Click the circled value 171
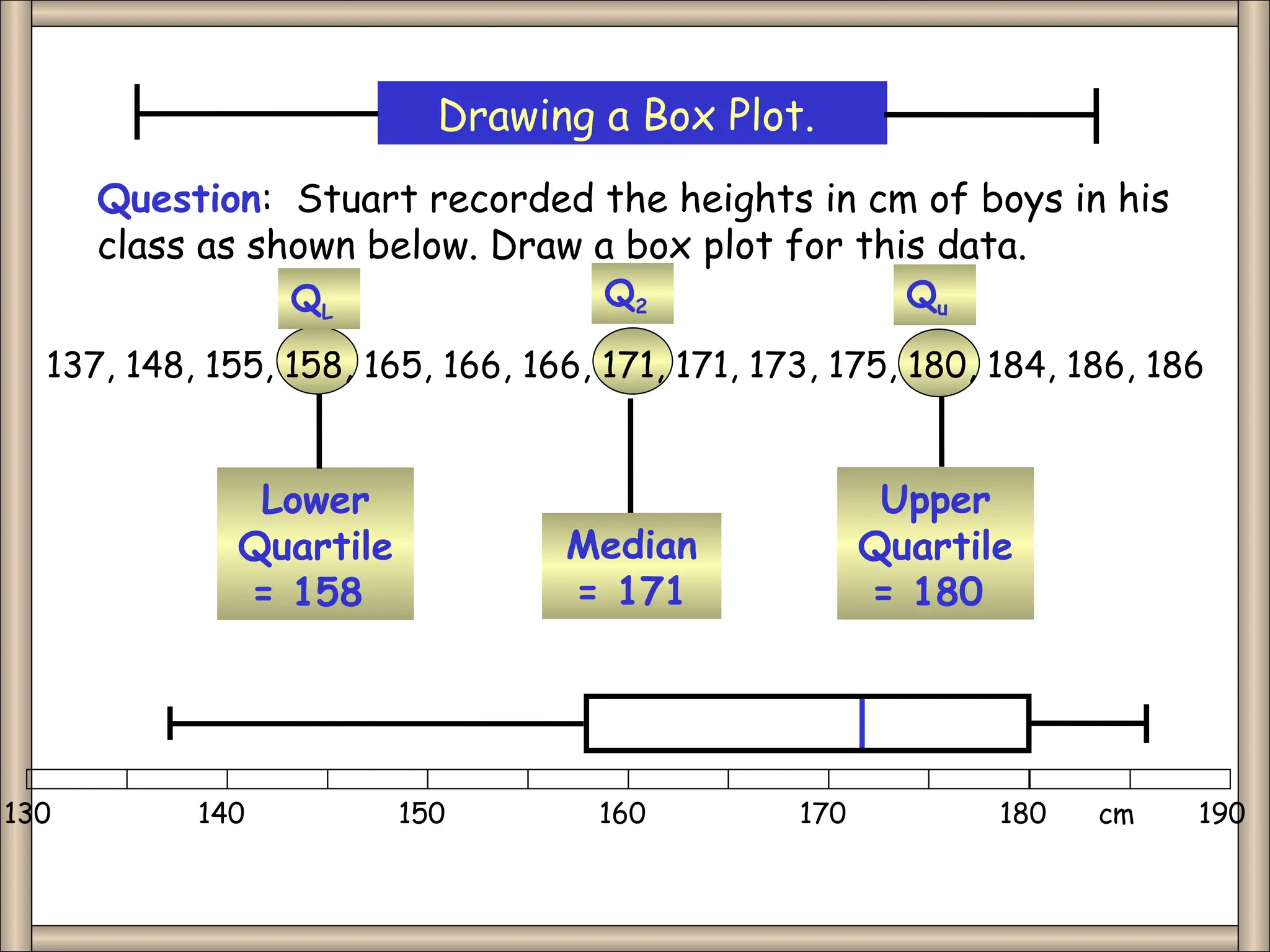This screenshot has width=1270, height=952. click(x=632, y=361)
